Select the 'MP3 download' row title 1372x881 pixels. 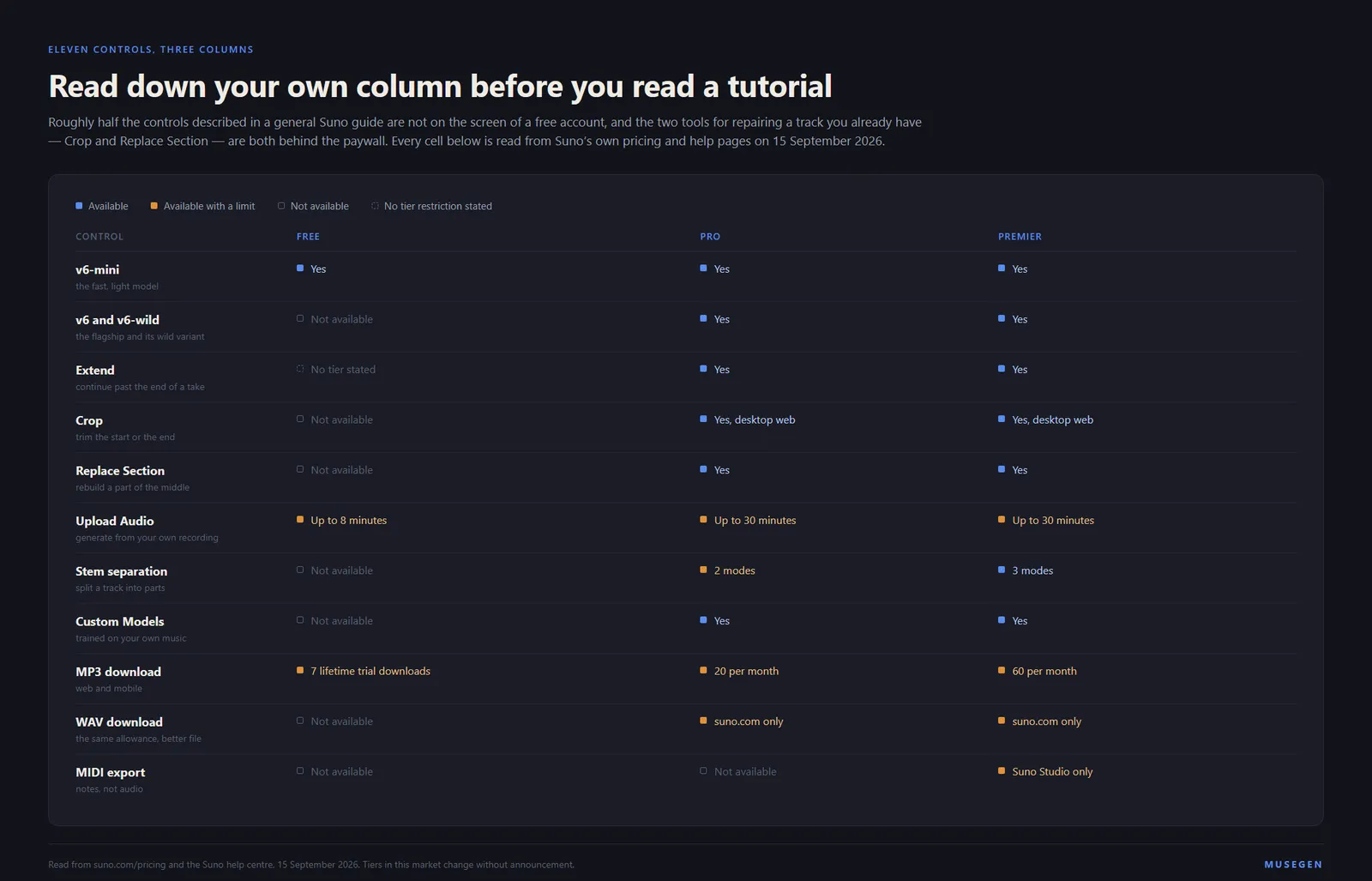point(118,672)
